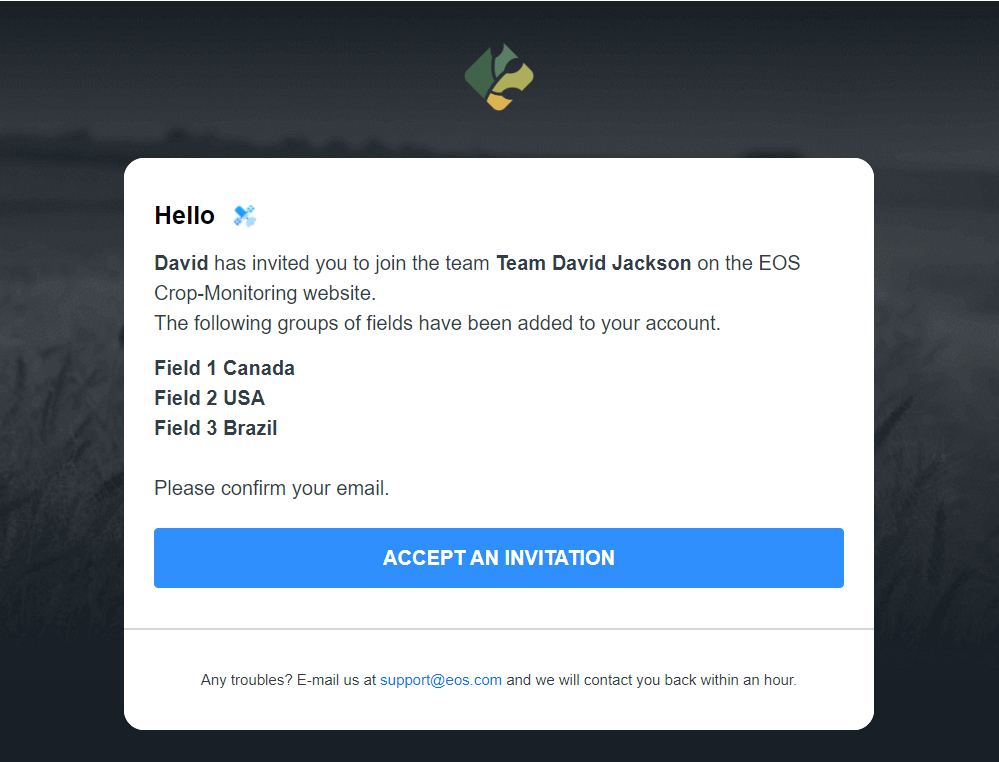Click the Any troubles? footer text

tap(246, 680)
